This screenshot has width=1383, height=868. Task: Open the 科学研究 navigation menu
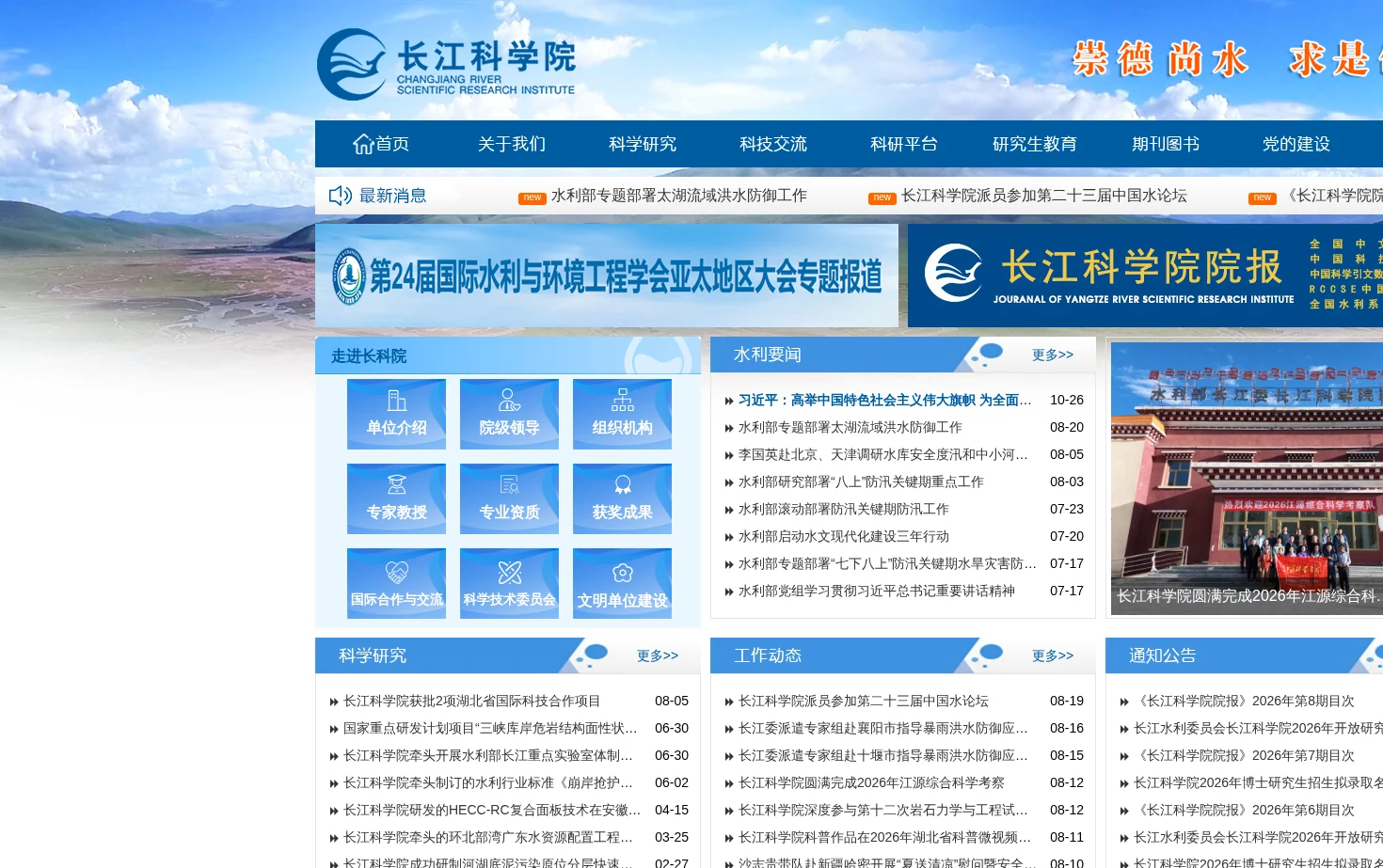643,144
